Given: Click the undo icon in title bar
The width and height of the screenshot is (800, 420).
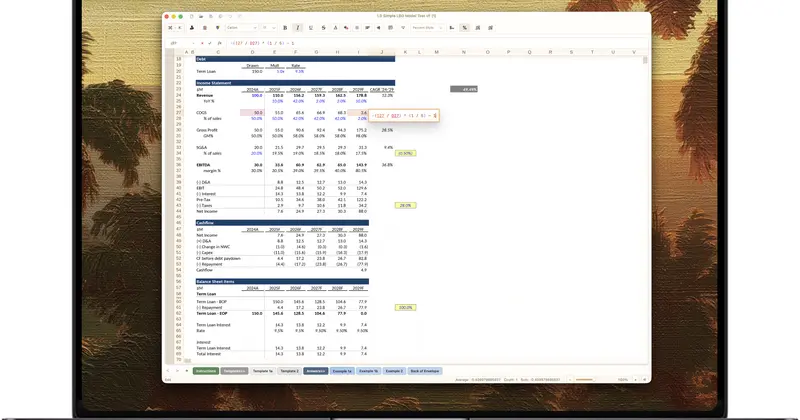Looking at the screenshot, I should [x=230, y=16].
